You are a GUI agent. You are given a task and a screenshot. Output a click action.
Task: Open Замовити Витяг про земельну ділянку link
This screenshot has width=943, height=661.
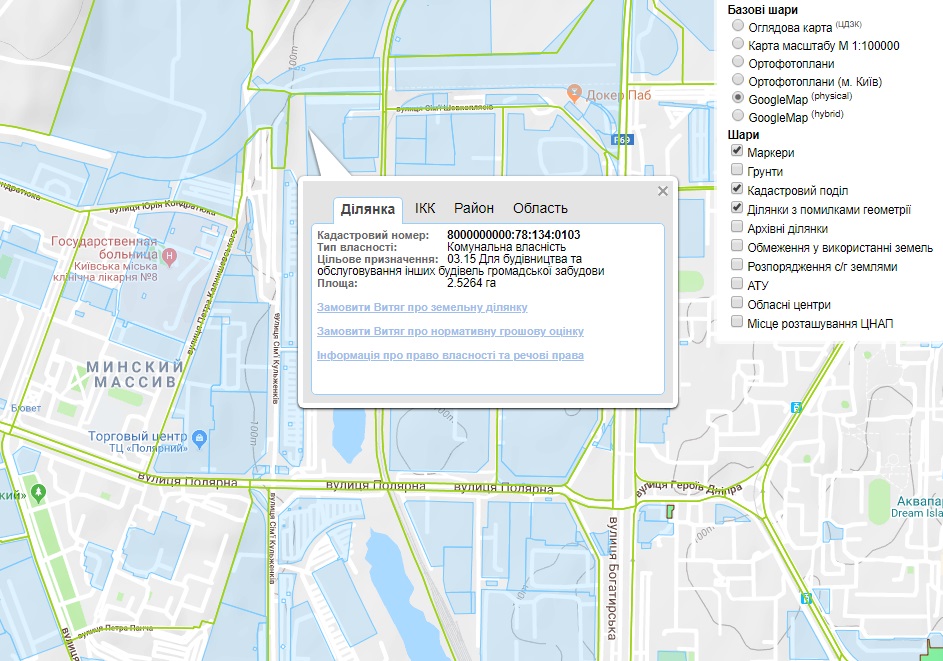pyautogui.click(x=422, y=307)
